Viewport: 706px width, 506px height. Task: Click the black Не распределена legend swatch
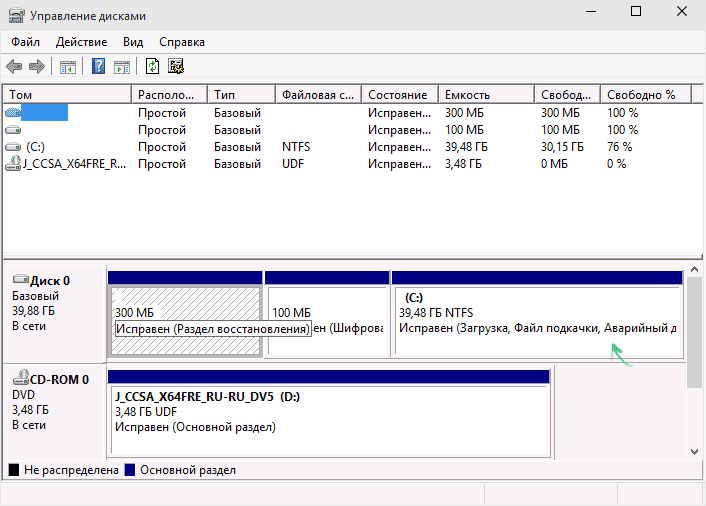click(x=14, y=470)
